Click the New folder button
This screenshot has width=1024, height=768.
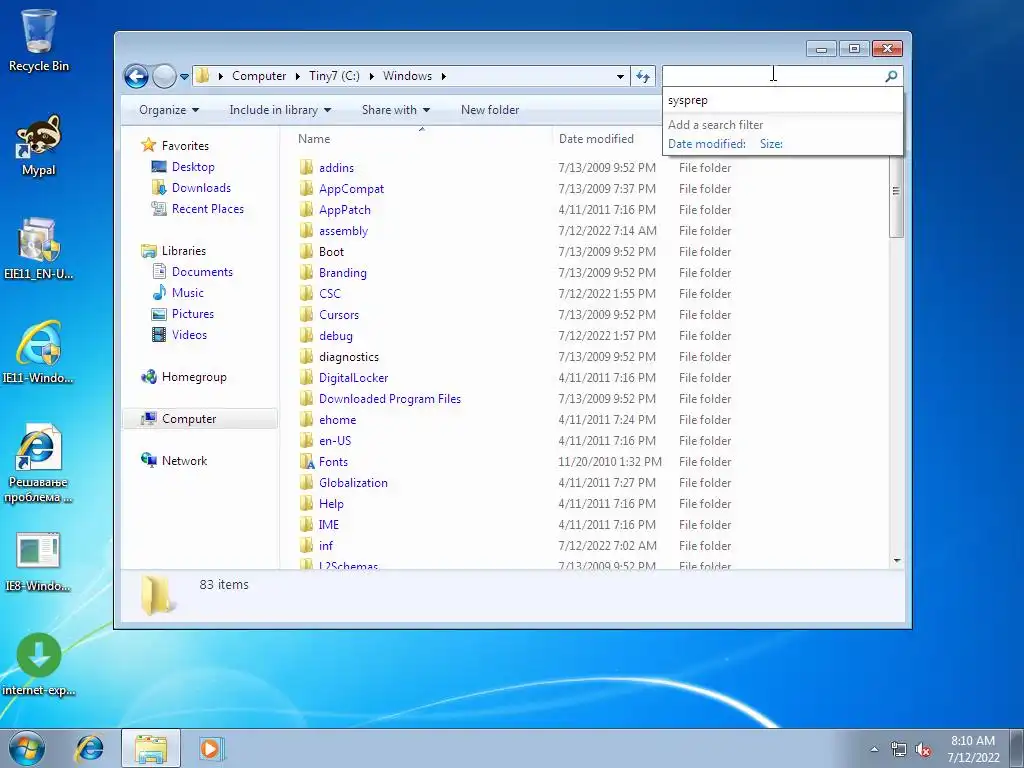pos(490,110)
